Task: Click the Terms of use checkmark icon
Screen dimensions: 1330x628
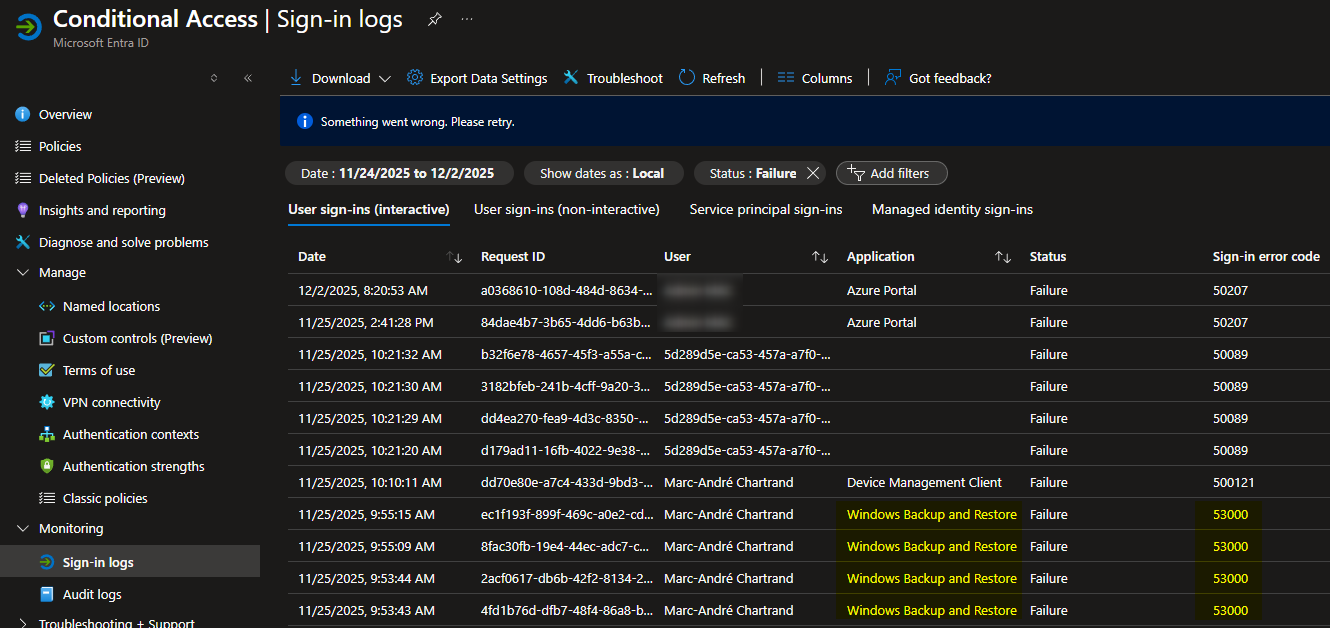Action: (x=46, y=370)
